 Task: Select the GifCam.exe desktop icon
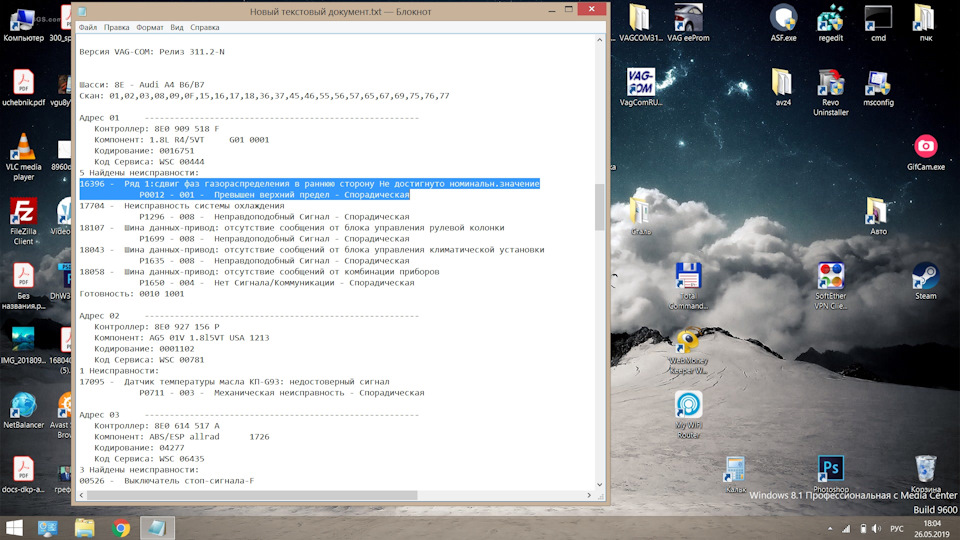coord(925,153)
